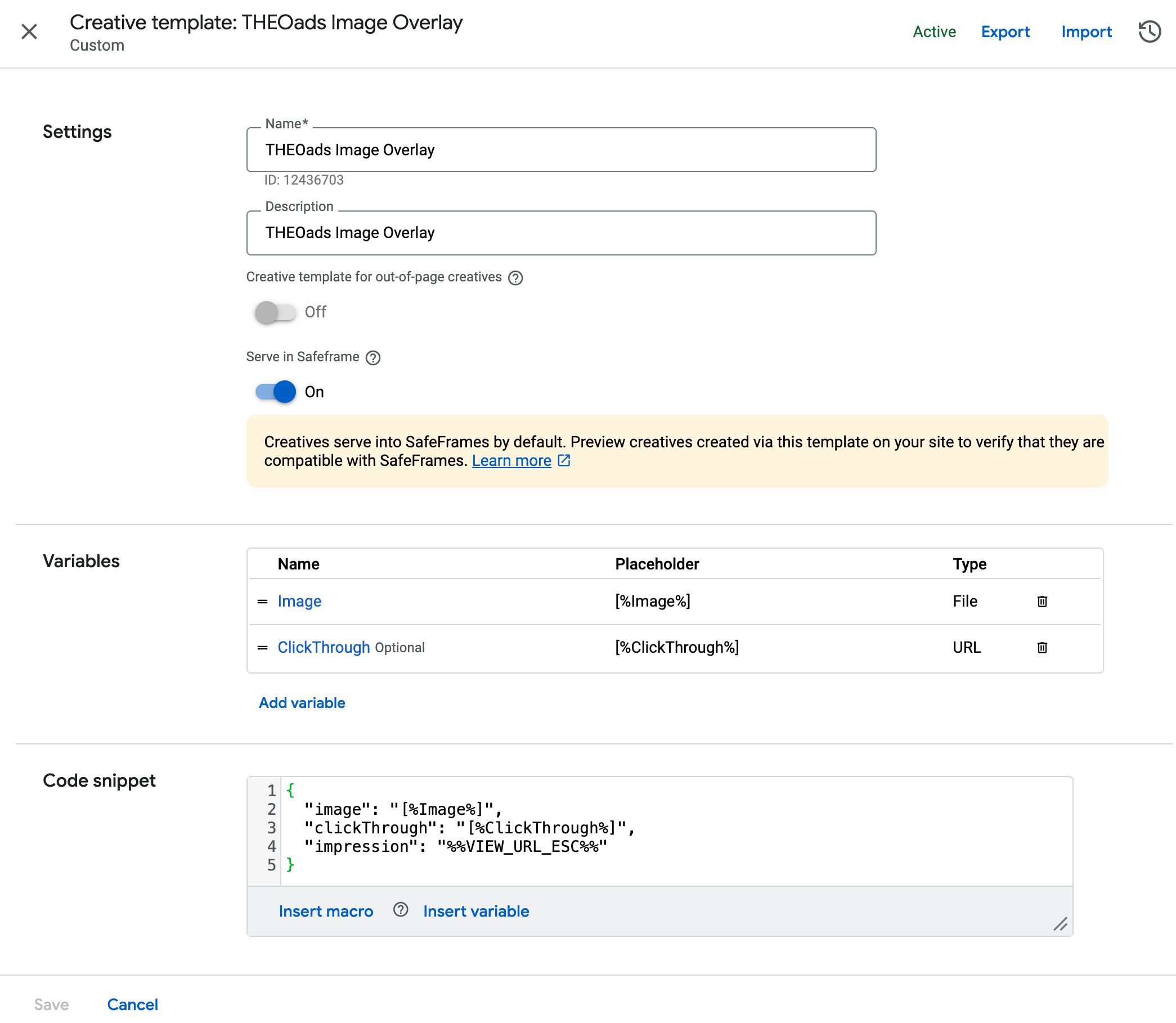This screenshot has width=1176, height=1023.
Task: Select the [%ClickThrough%] placeholder text
Action: pos(677,647)
